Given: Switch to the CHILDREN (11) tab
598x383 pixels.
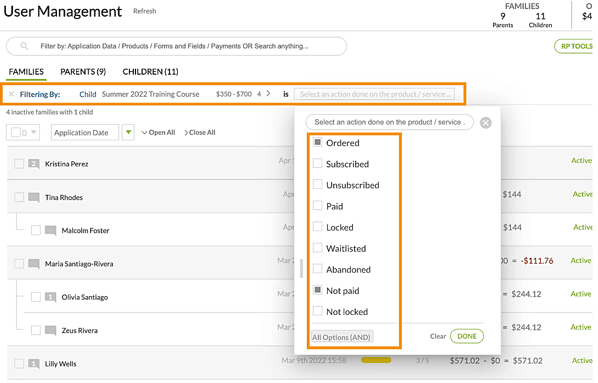Looking at the screenshot, I should (150, 72).
